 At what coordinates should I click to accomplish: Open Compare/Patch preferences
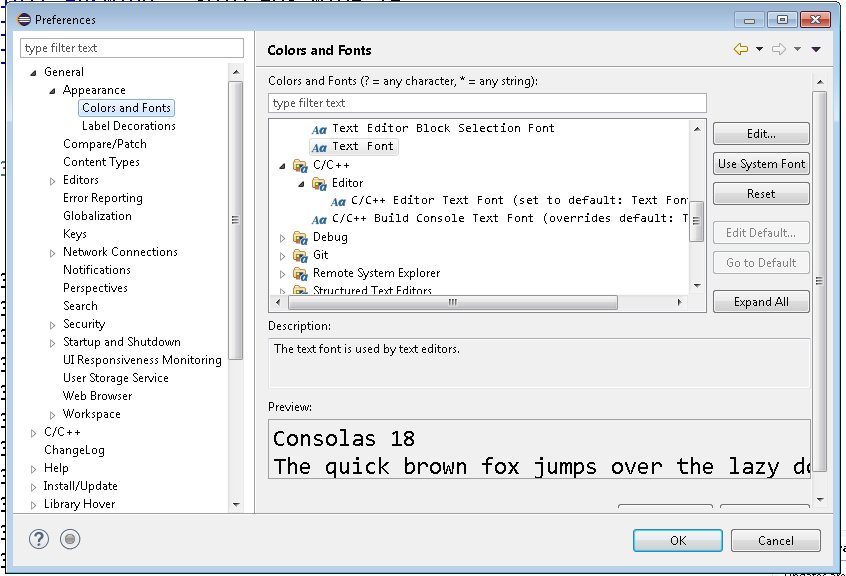coord(105,144)
